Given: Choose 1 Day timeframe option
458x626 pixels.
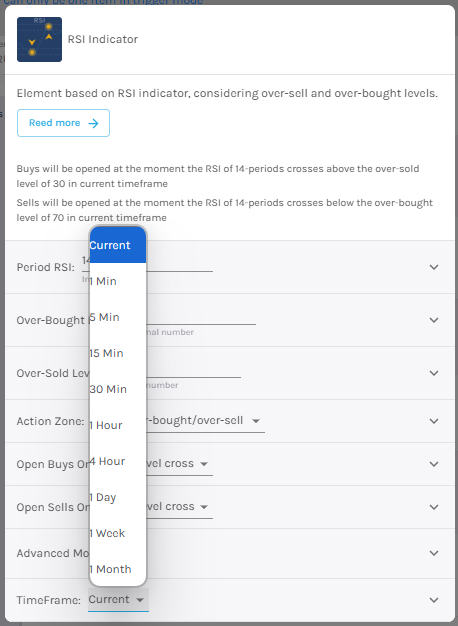Looking at the screenshot, I should [118, 497].
